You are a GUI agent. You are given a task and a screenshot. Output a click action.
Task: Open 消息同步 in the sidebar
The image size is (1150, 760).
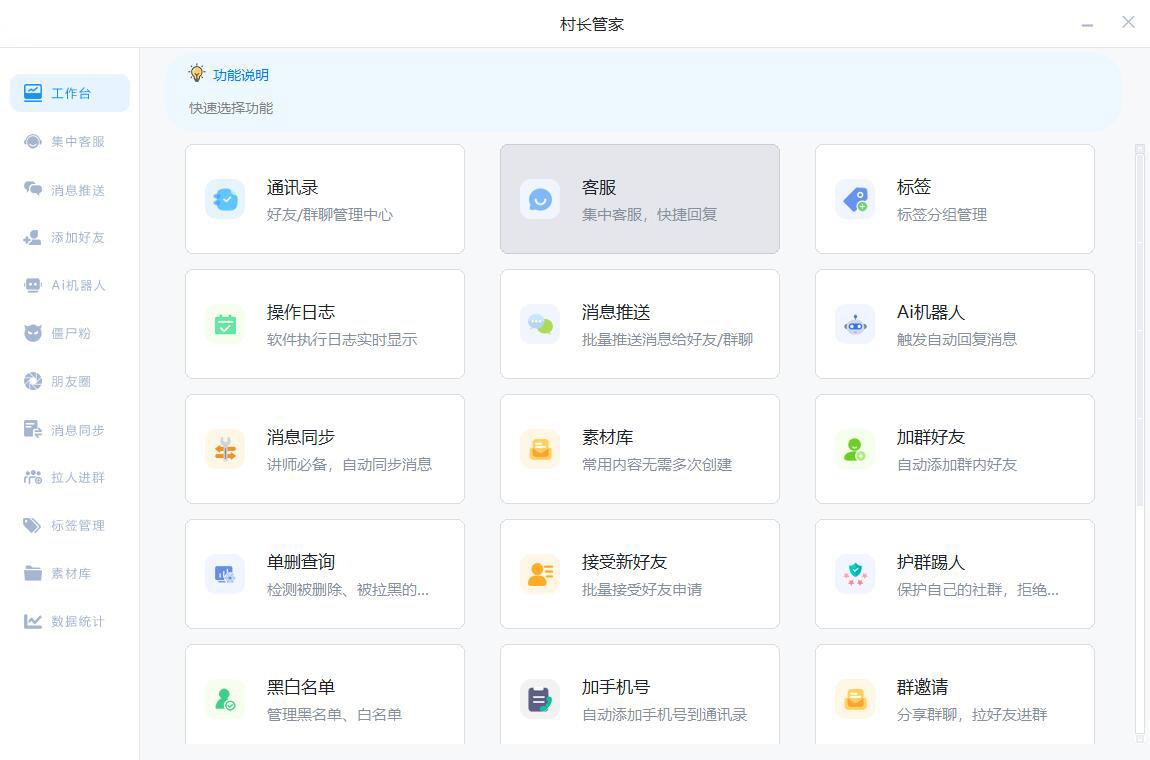[69, 429]
